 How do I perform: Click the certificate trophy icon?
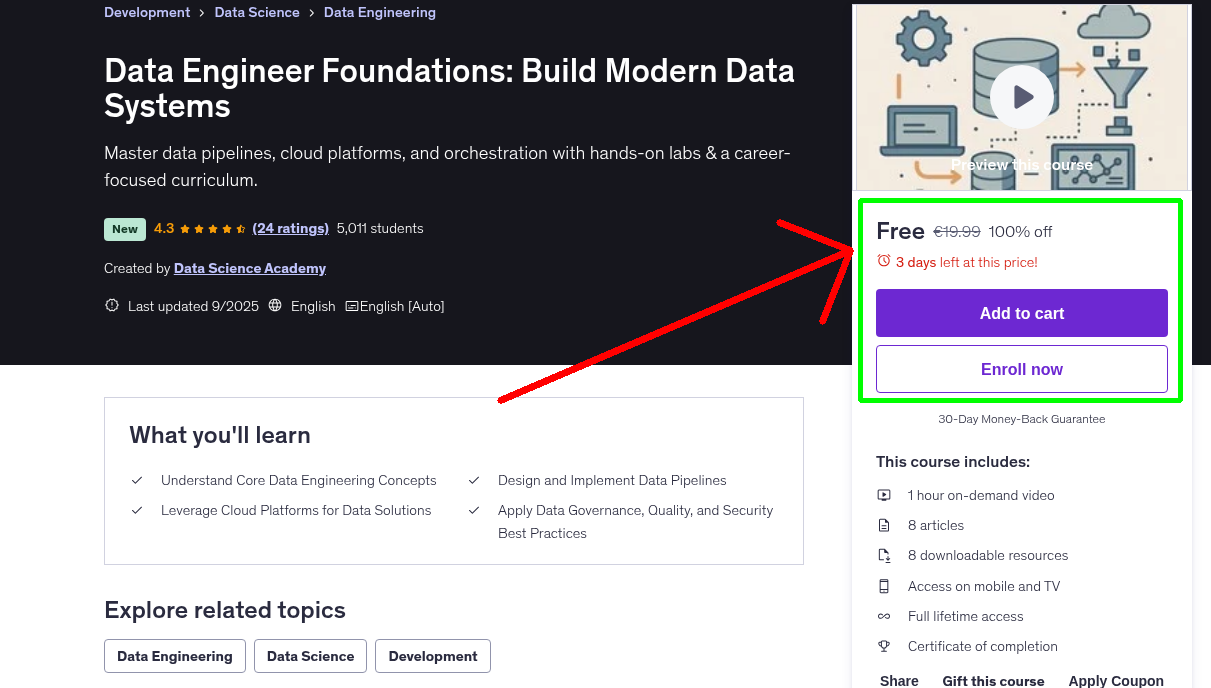coord(884,646)
